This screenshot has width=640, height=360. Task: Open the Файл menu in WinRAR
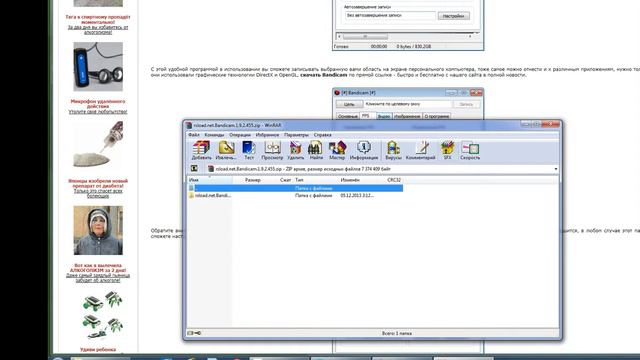point(193,135)
